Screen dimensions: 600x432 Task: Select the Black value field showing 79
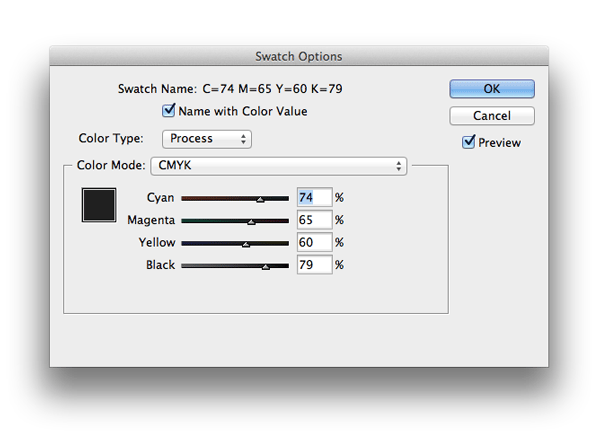(x=314, y=265)
